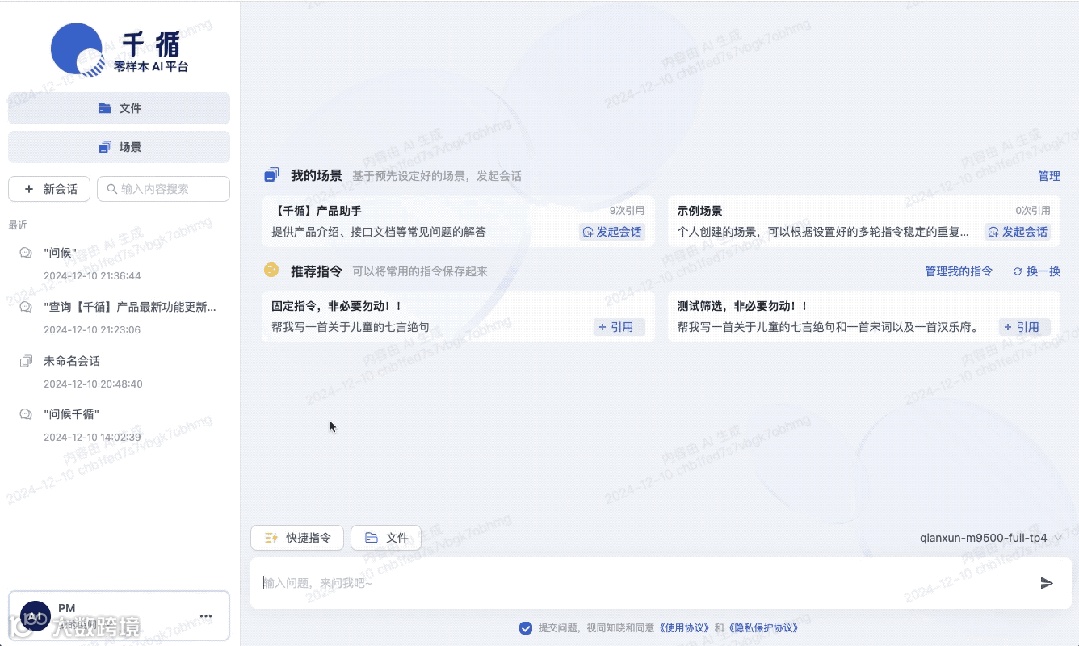
Task: Select the 固定指令，非必要勿动 card title
Action: coord(336,306)
